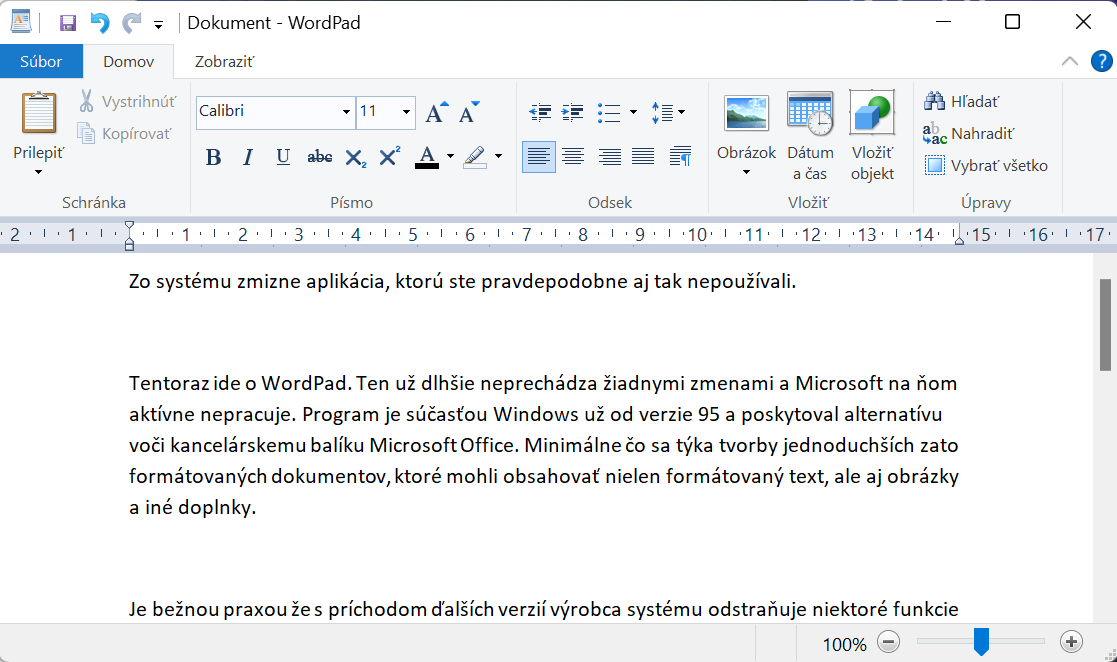Viewport: 1117px width, 662px height.
Task: Apply the text highlight color
Action: pos(474,157)
